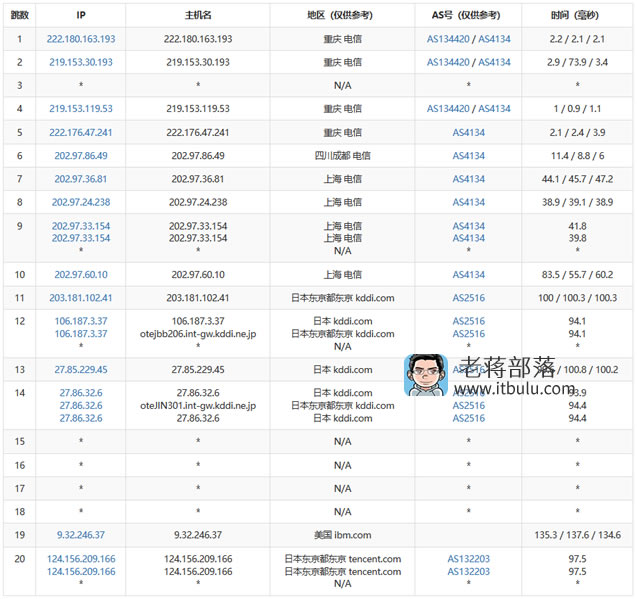The width and height of the screenshot is (637, 599).
Task: Select hostname cell 9.32.246.37 in 主机名 column
Action: click(x=198, y=535)
